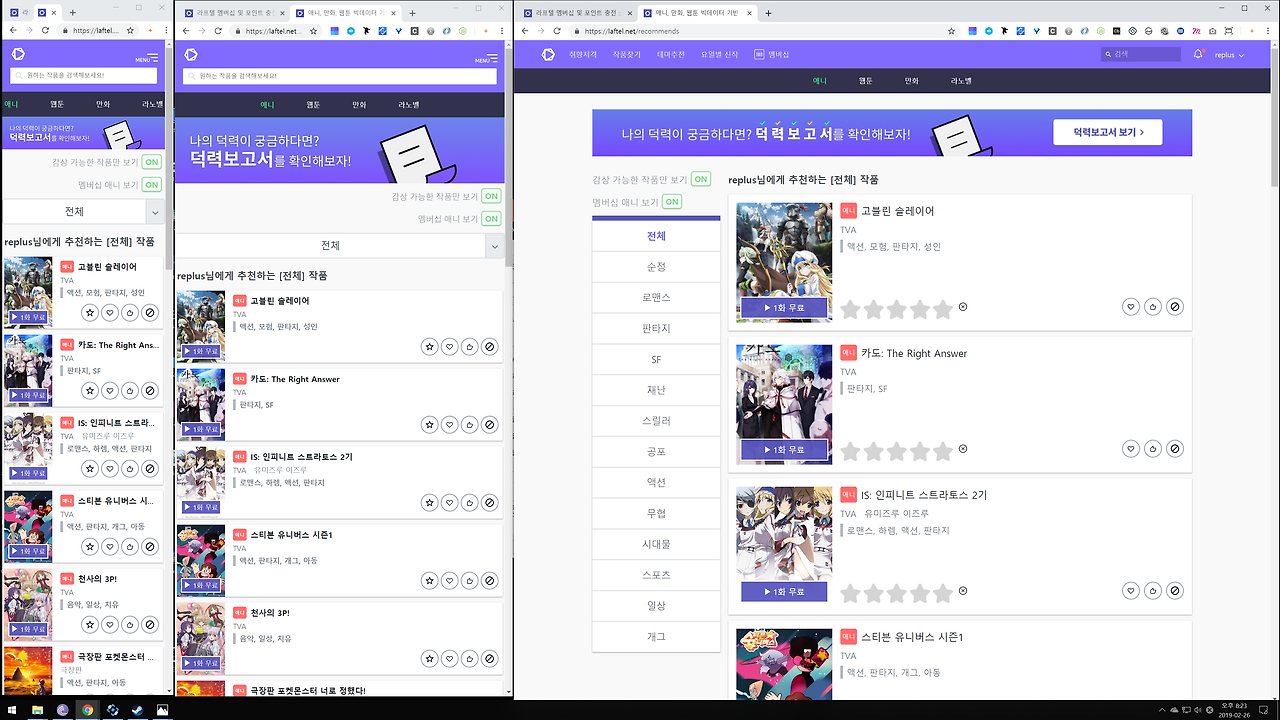Viewport: 1280px width, 720px height.
Task: Open File Explorer from the taskbar
Action: pos(37,710)
